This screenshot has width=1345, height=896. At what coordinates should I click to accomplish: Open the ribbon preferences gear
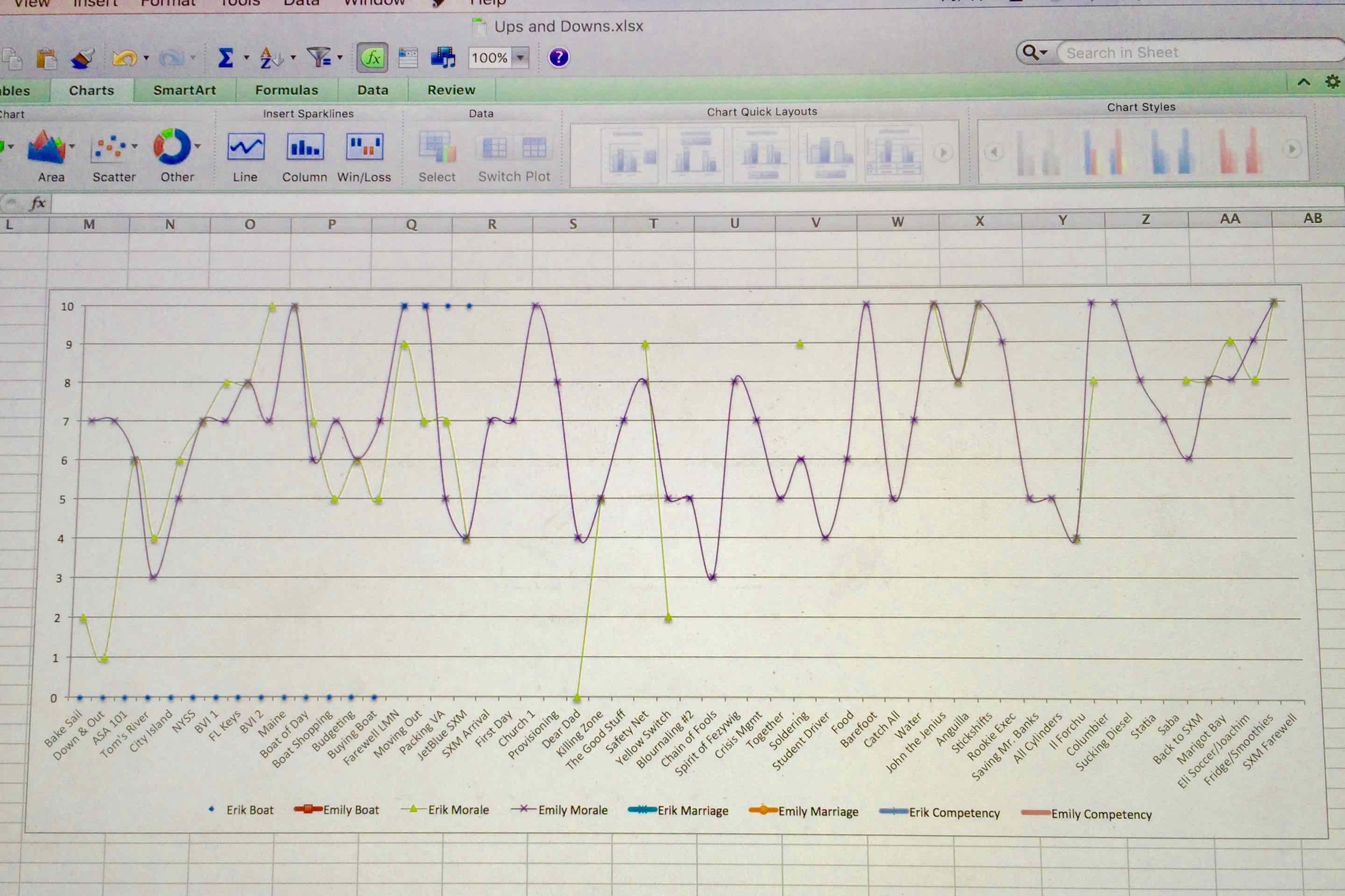[1333, 82]
